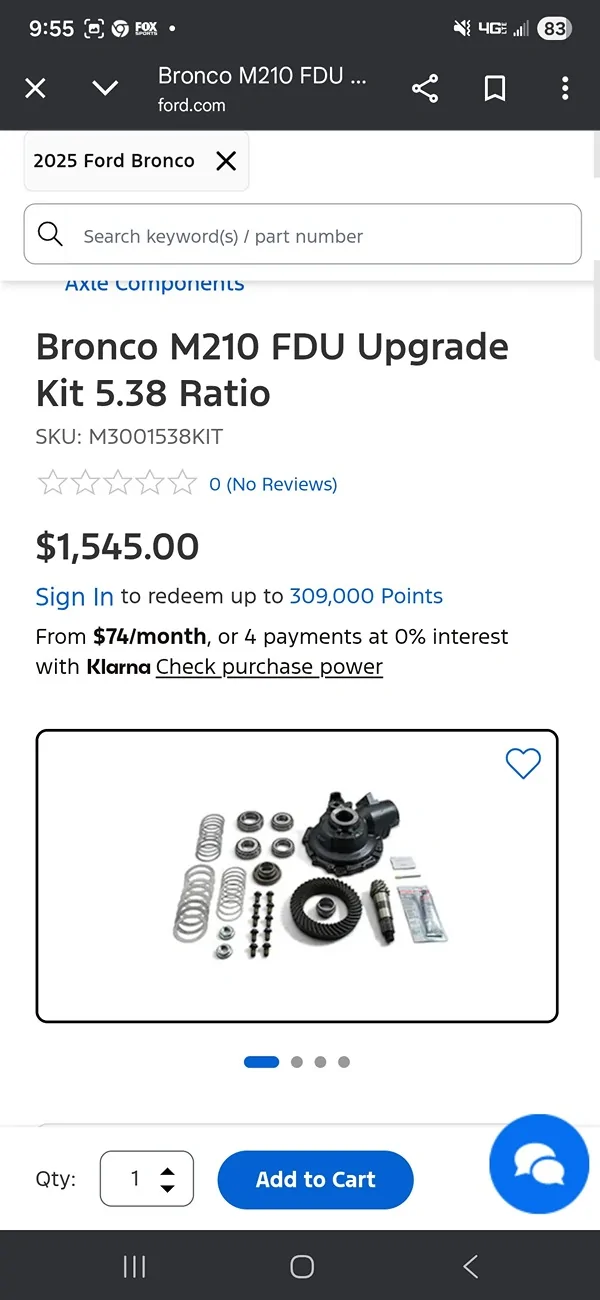The image size is (600, 1300).
Task: Select the second image carousel dot
Action: click(x=296, y=1061)
